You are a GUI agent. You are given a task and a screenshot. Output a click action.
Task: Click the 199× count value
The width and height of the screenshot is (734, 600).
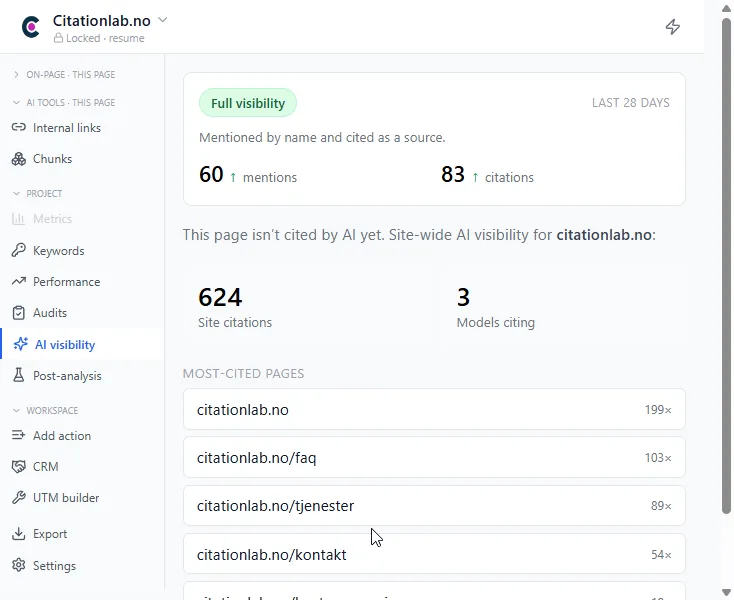(658, 410)
